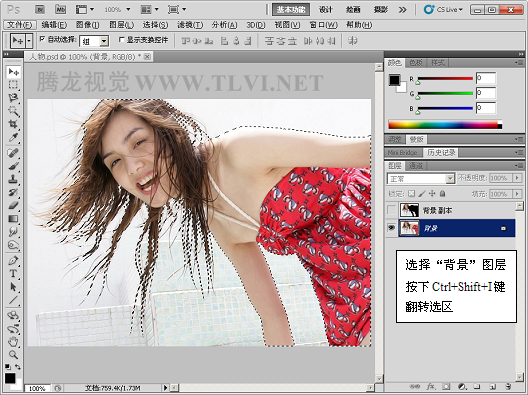The image size is (528, 395).
Task: Show the 背景 副本 layer visibility
Action: point(391,210)
